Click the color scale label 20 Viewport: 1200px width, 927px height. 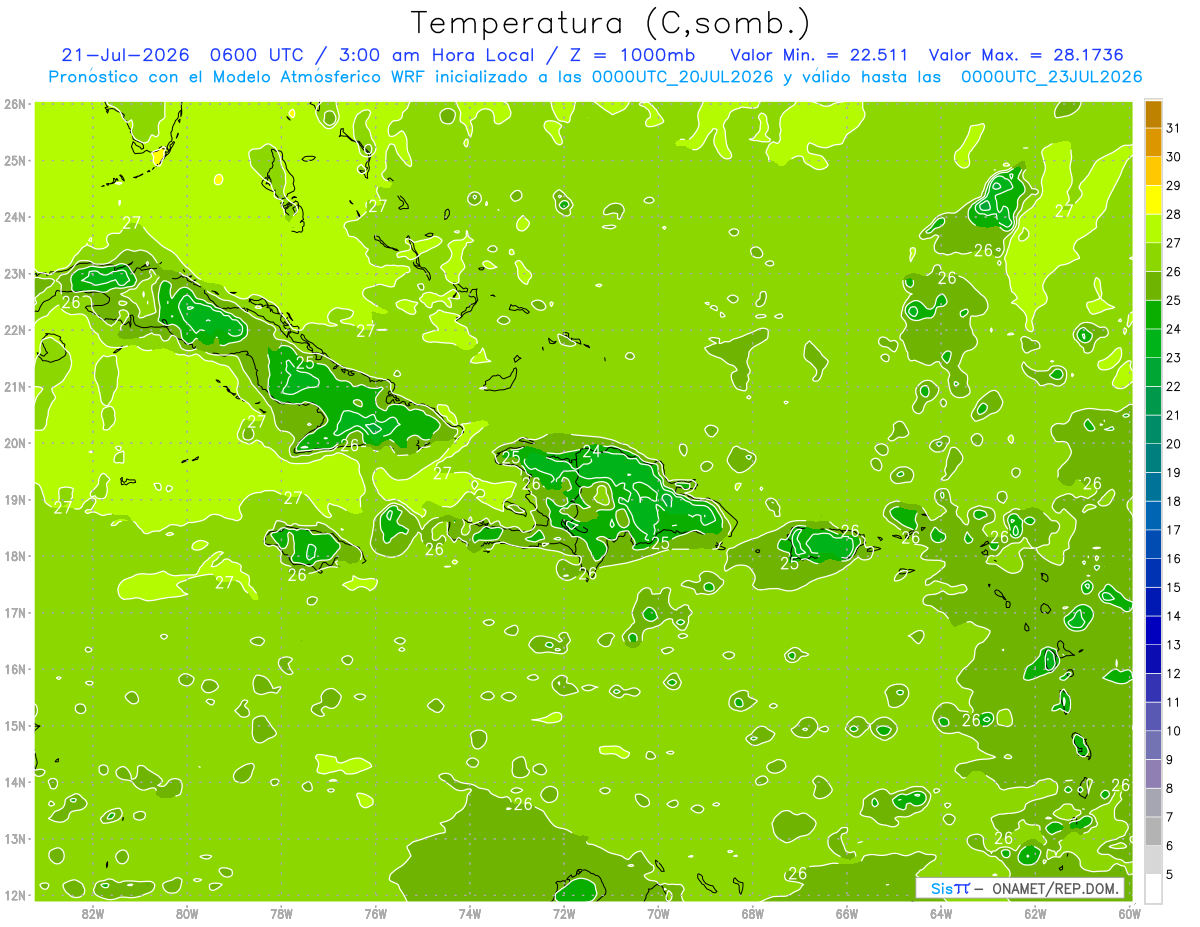1173,444
